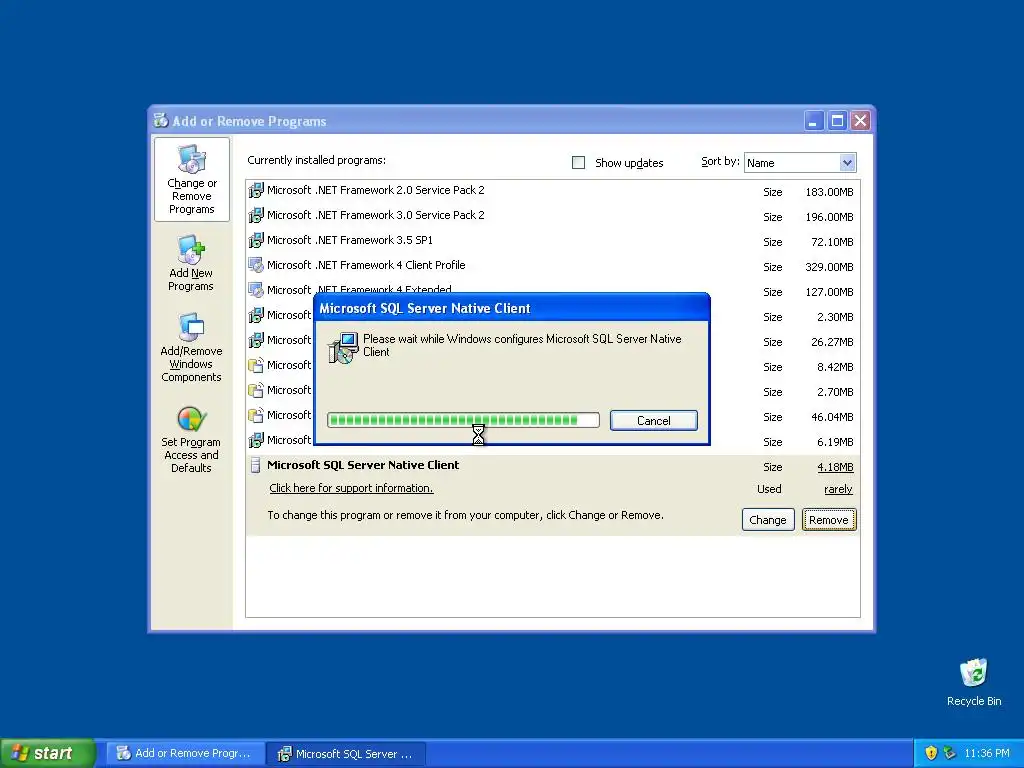Screen dimensions: 1024x768
Task: Select Microsoft .NET Framework 2.0 Service Pack 2
Action: click(x=376, y=190)
